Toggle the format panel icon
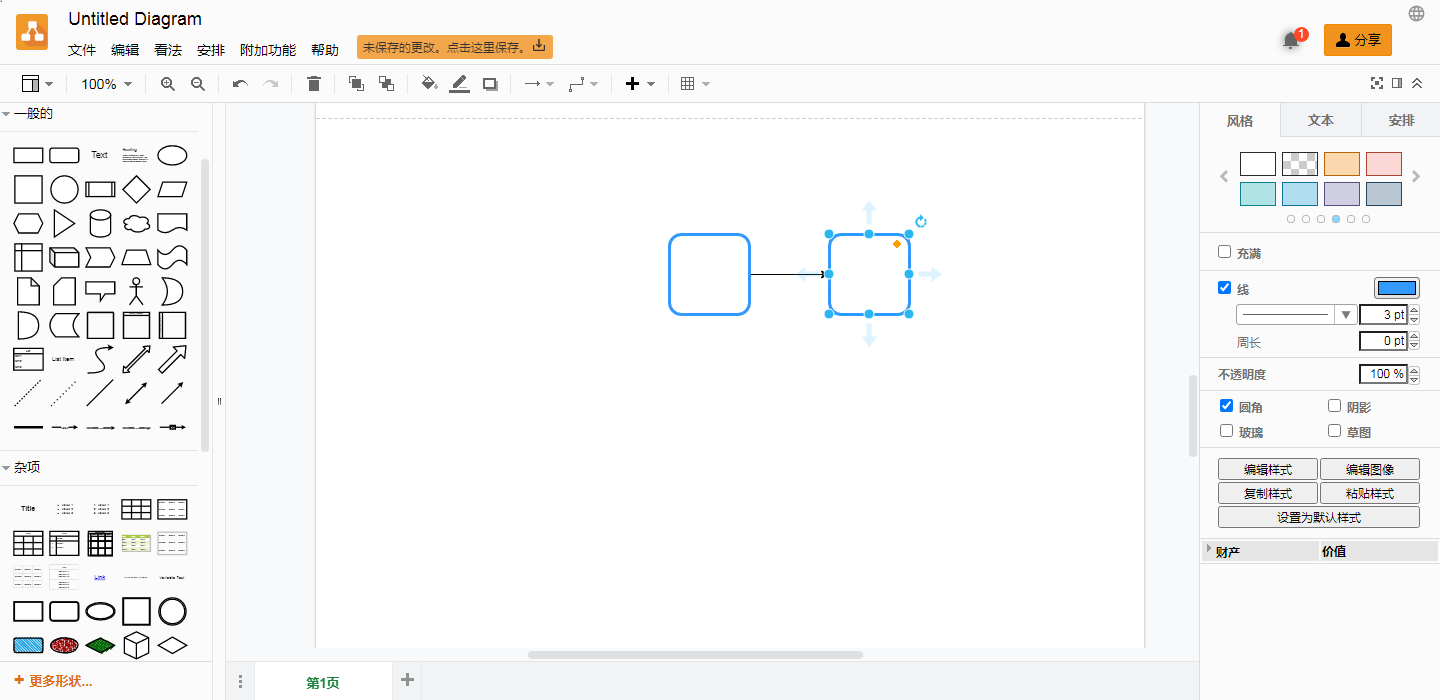 1397,83
